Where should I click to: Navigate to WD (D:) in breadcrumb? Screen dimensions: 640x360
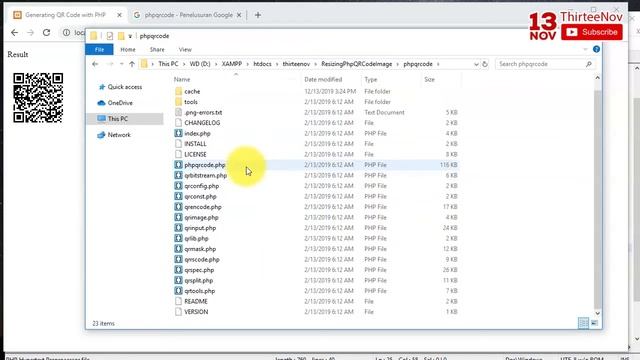pos(200,64)
